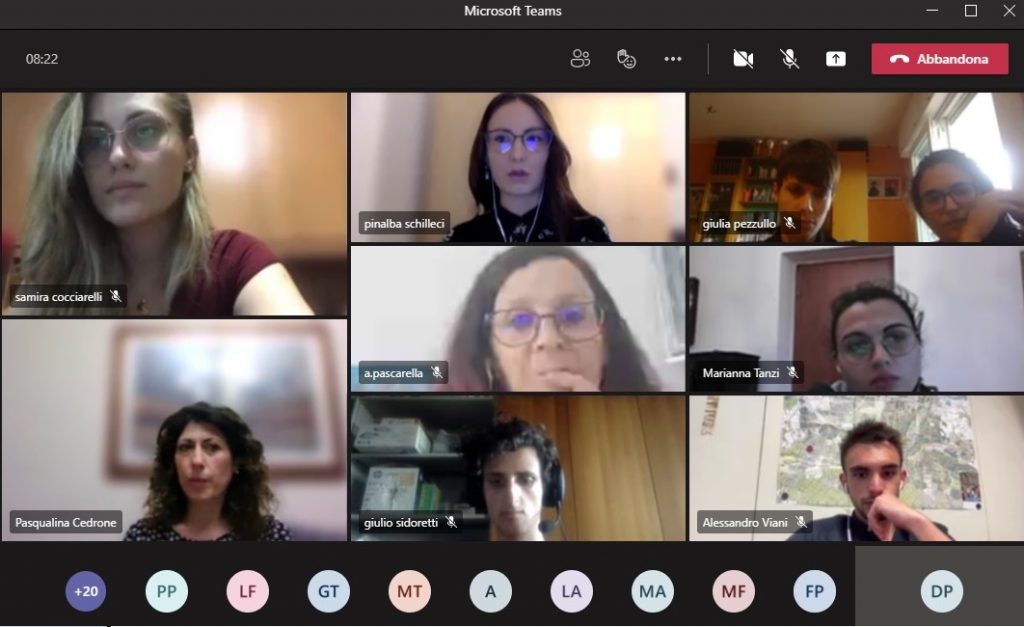
Task: Show the +20 additional participants
Action: [x=86, y=591]
